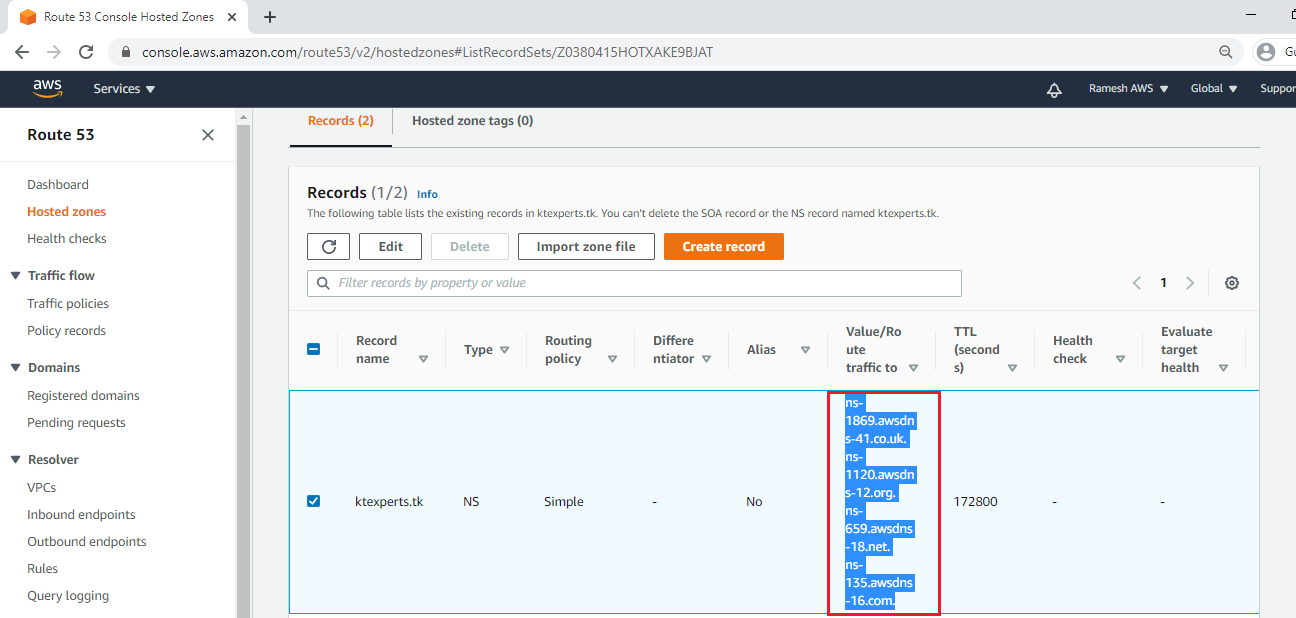Close the Route 53 navigation panel
This screenshot has width=1296, height=618.
click(208, 135)
